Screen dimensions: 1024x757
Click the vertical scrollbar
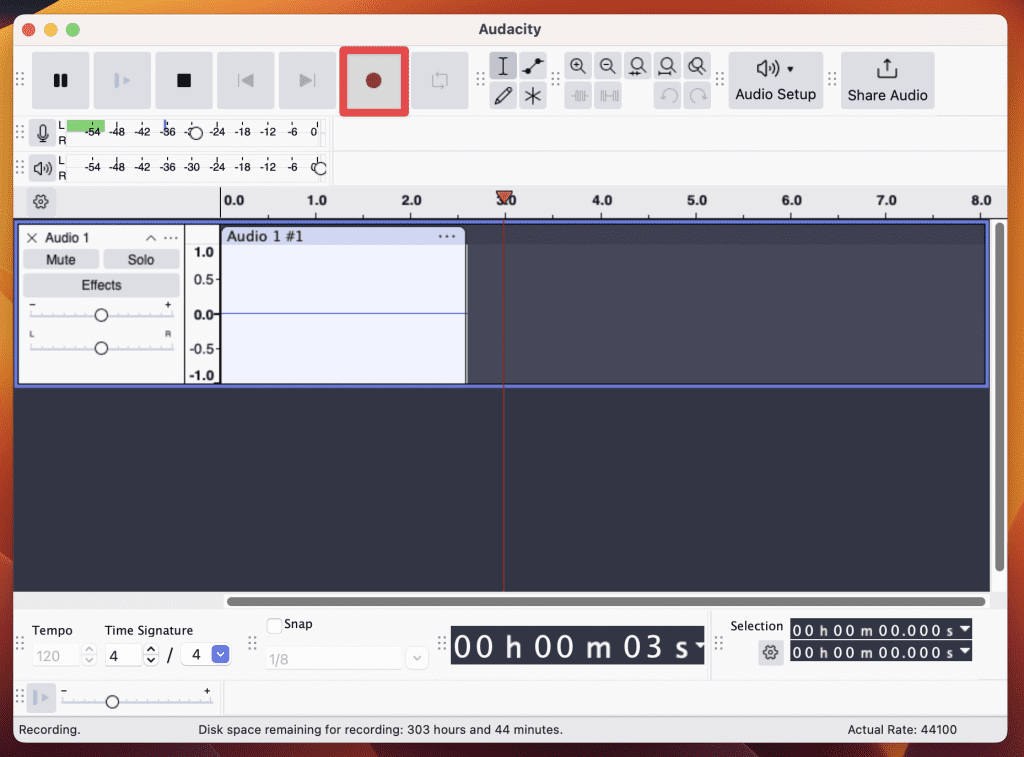pos(999,396)
